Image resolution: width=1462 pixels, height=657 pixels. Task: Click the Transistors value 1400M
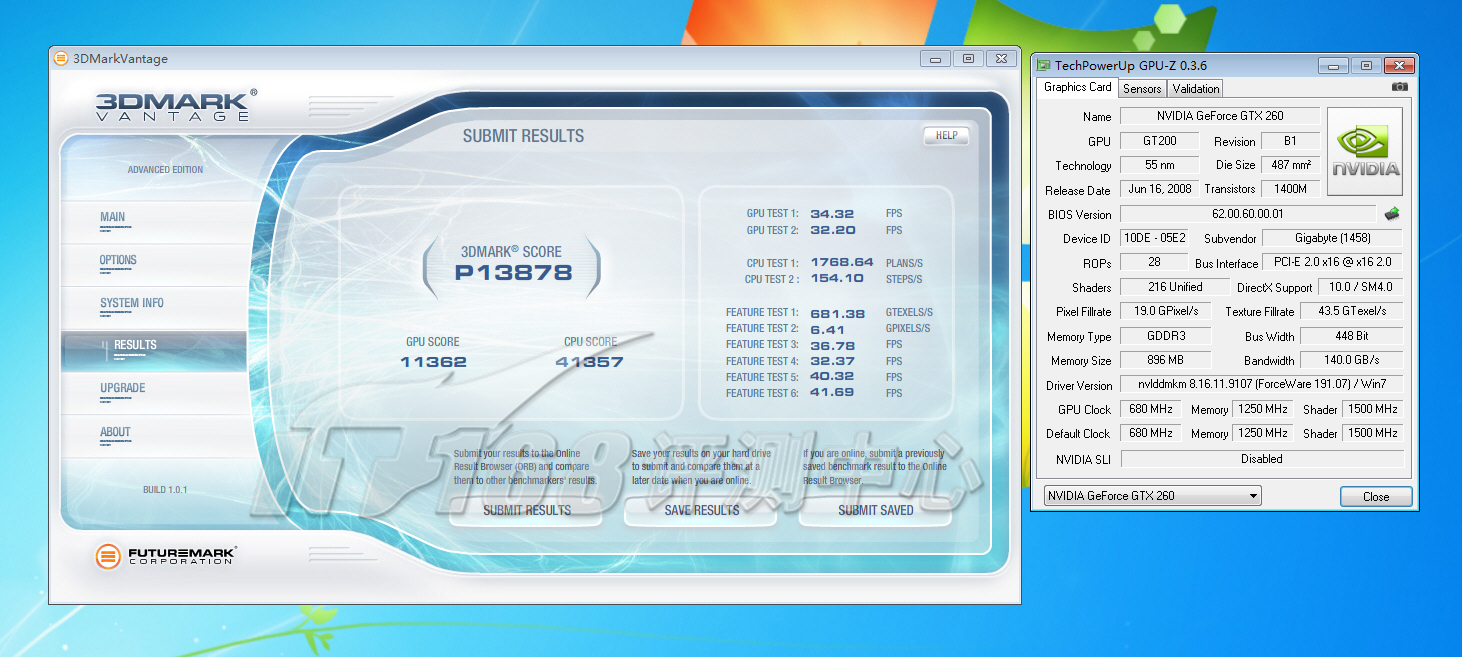(x=1290, y=189)
